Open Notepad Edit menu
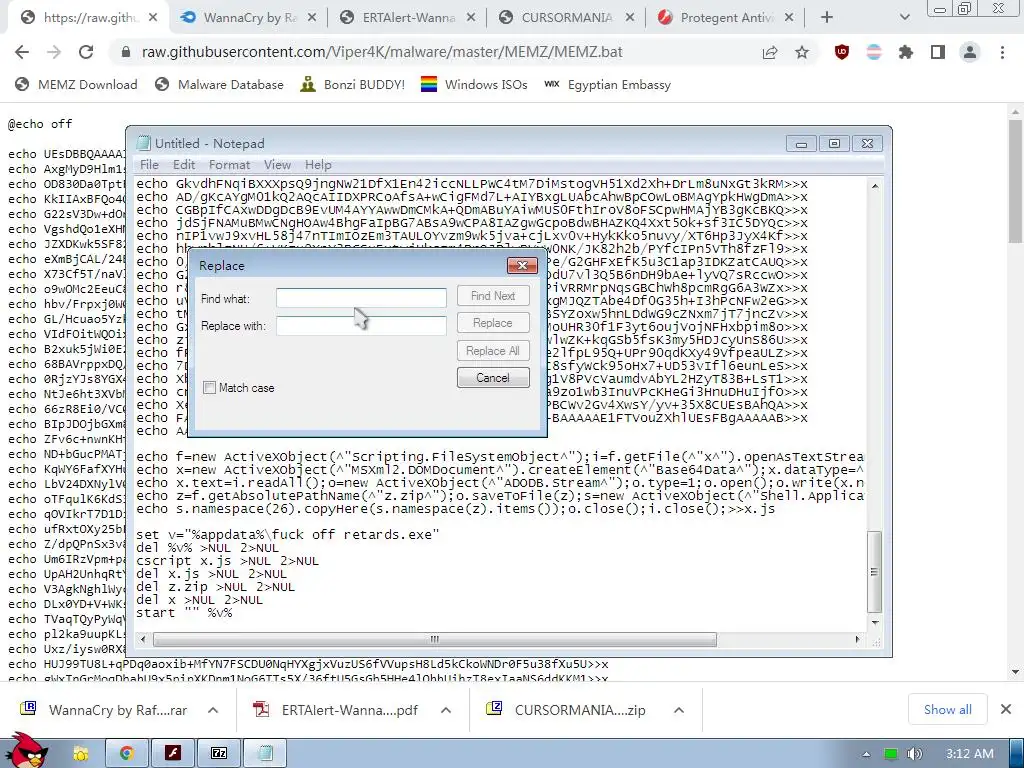Screen dimensions: 1024x768 [x=184, y=165]
